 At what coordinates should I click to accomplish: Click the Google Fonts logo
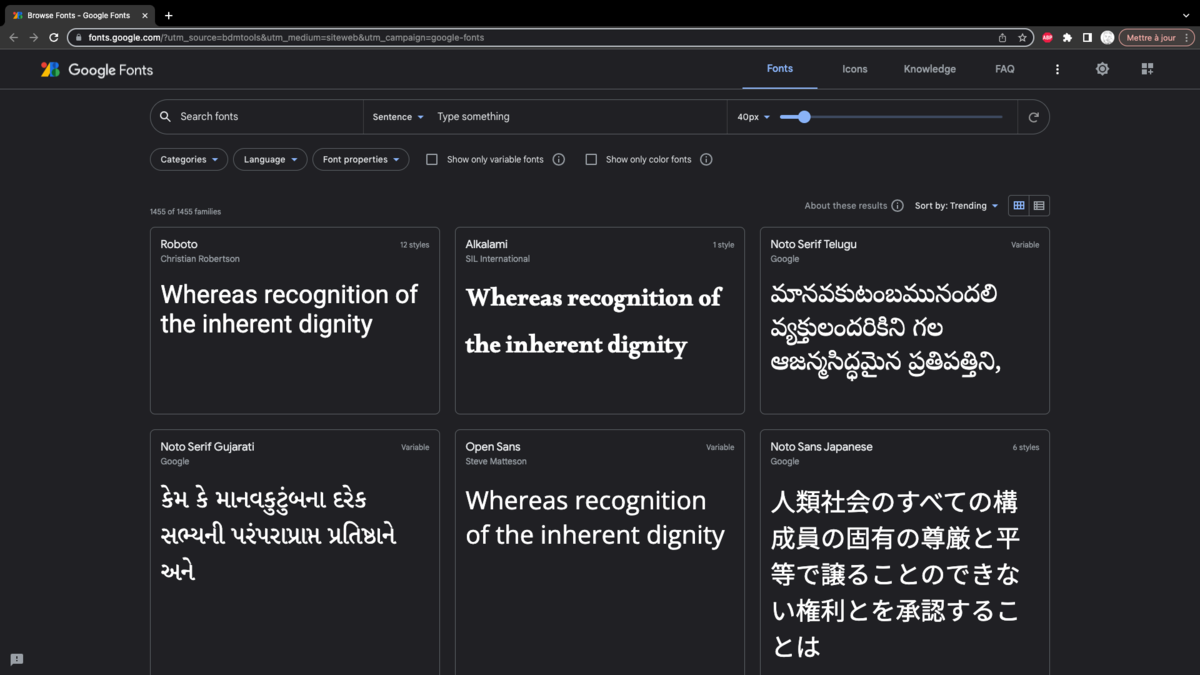coord(97,70)
